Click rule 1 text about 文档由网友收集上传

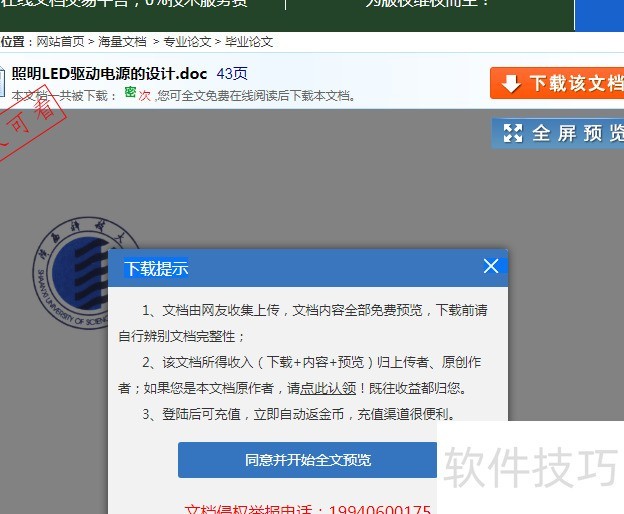(x=303, y=323)
